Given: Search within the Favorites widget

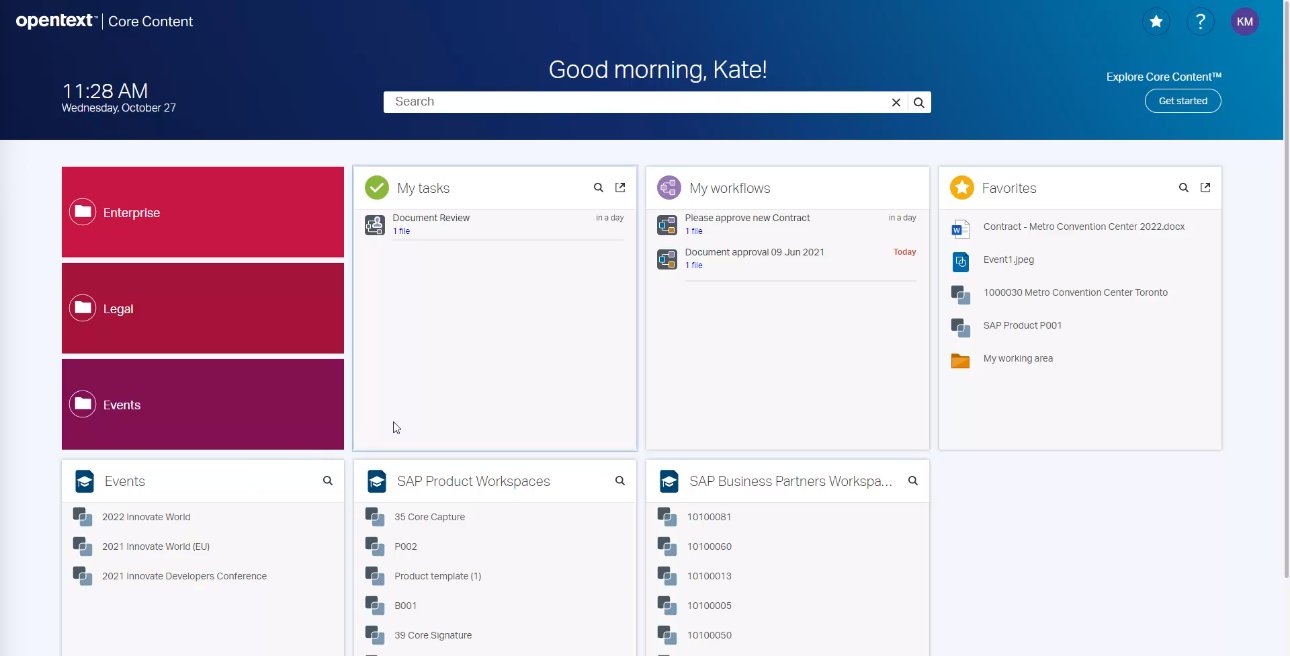Looking at the screenshot, I should (x=1183, y=188).
